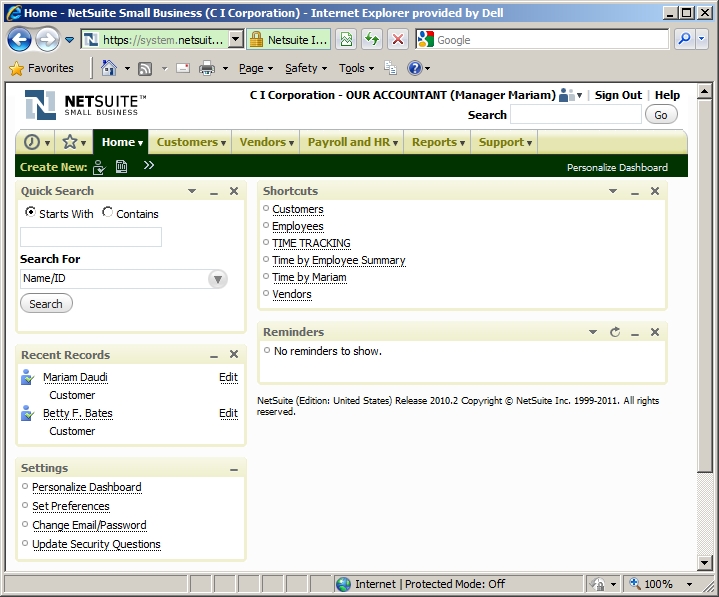Open the Support tab menu
The image size is (719, 597).
tap(505, 142)
